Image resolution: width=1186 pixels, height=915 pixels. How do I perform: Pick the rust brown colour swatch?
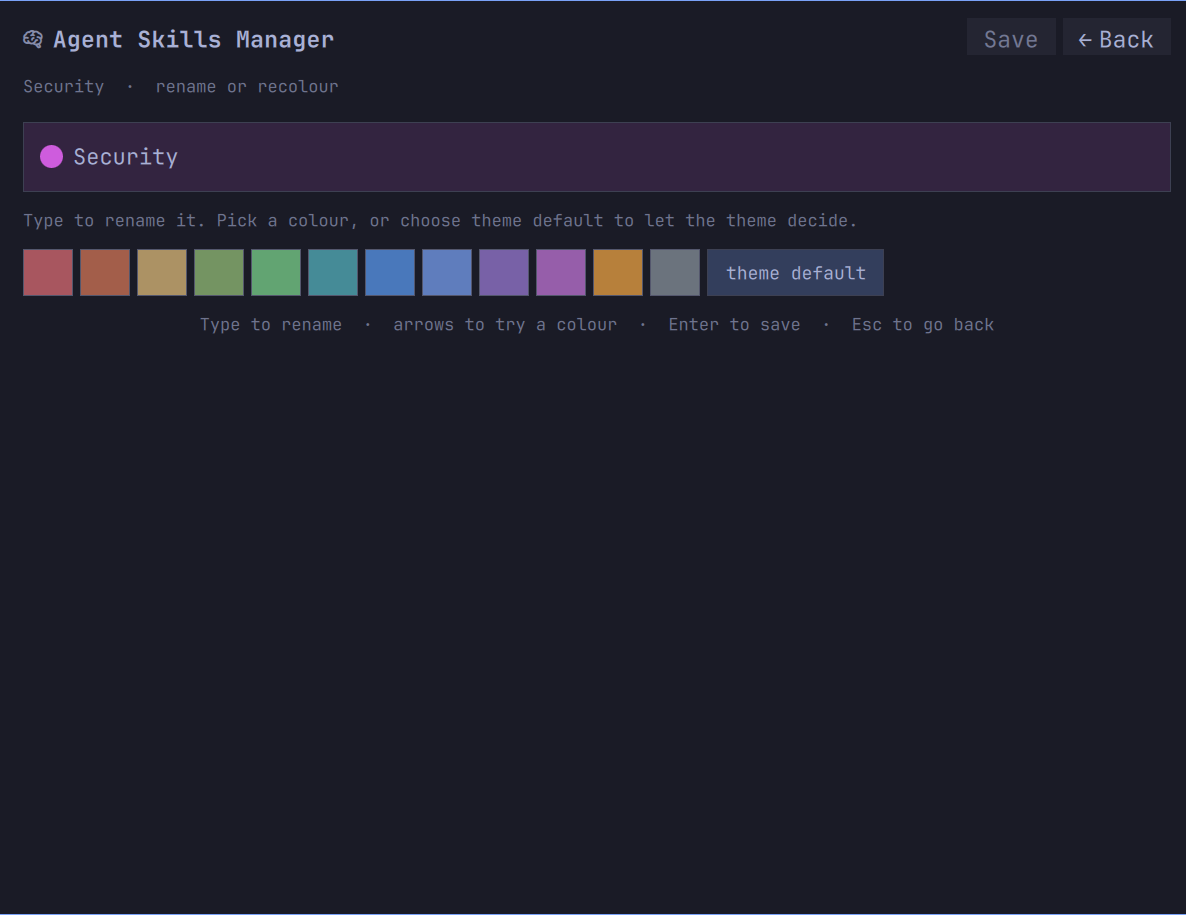click(105, 272)
